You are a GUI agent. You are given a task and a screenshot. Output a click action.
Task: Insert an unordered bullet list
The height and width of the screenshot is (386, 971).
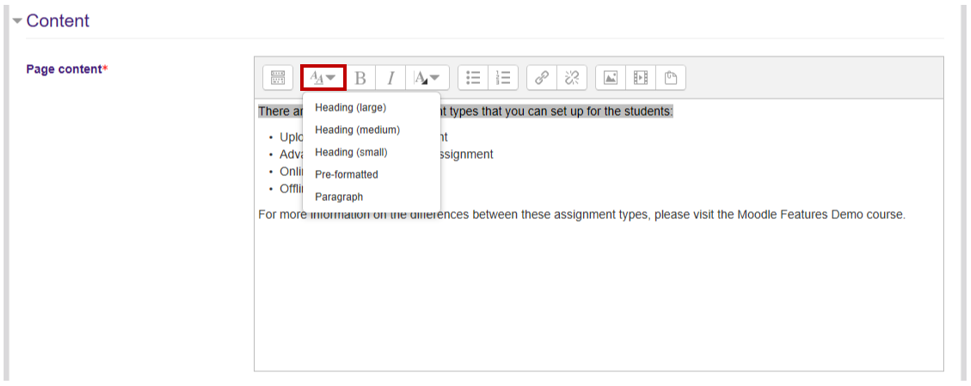coord(473,78)
